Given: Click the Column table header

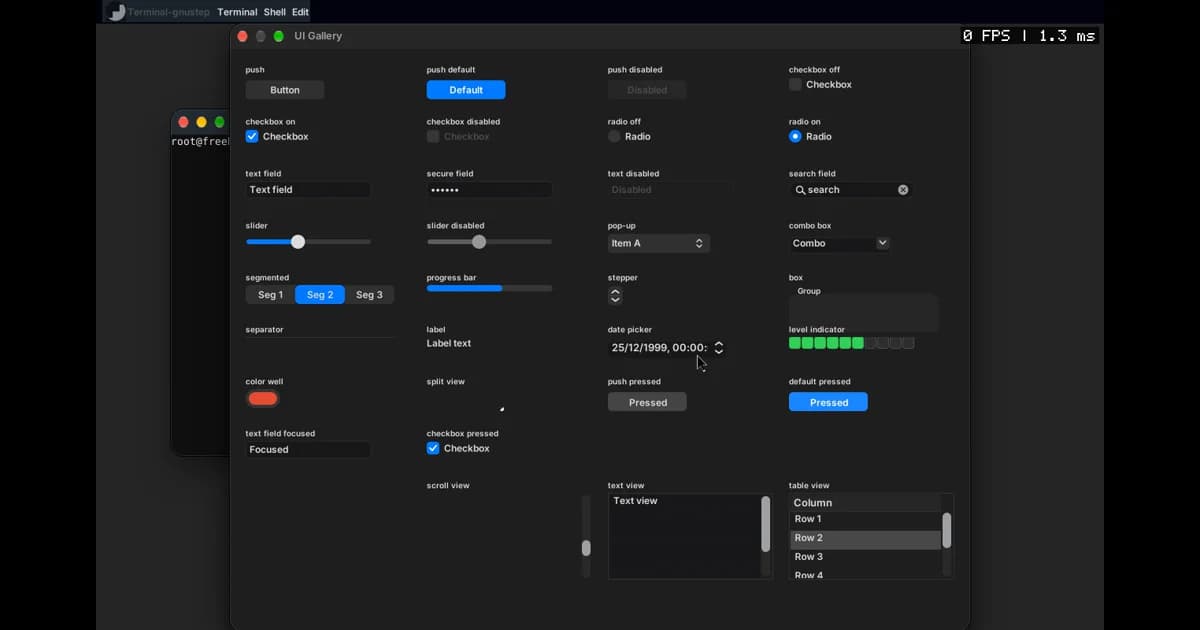Looking at the screenshot, I should [865, 503].
